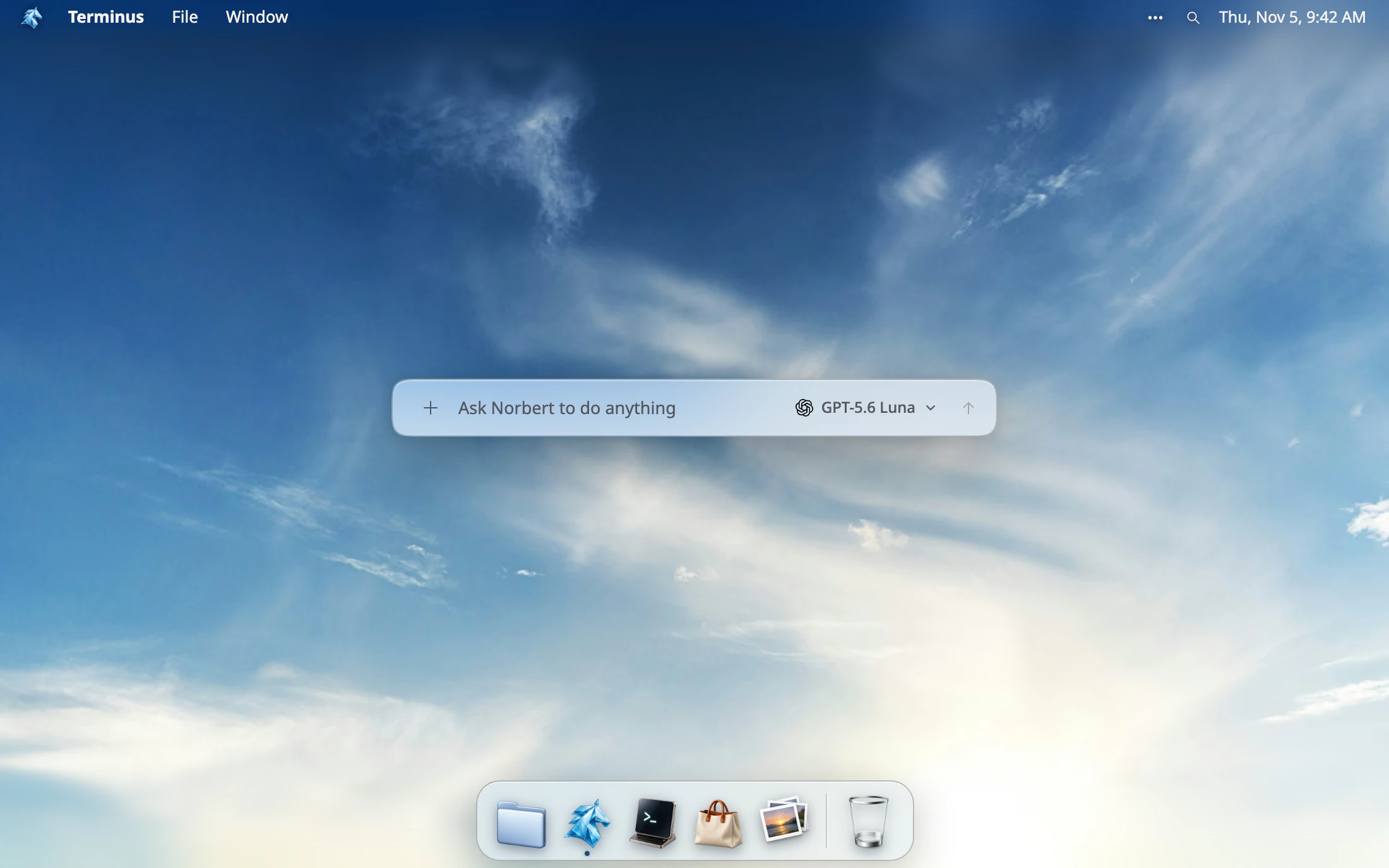
Task: Open the Terminus application menu
Action: 106,17
